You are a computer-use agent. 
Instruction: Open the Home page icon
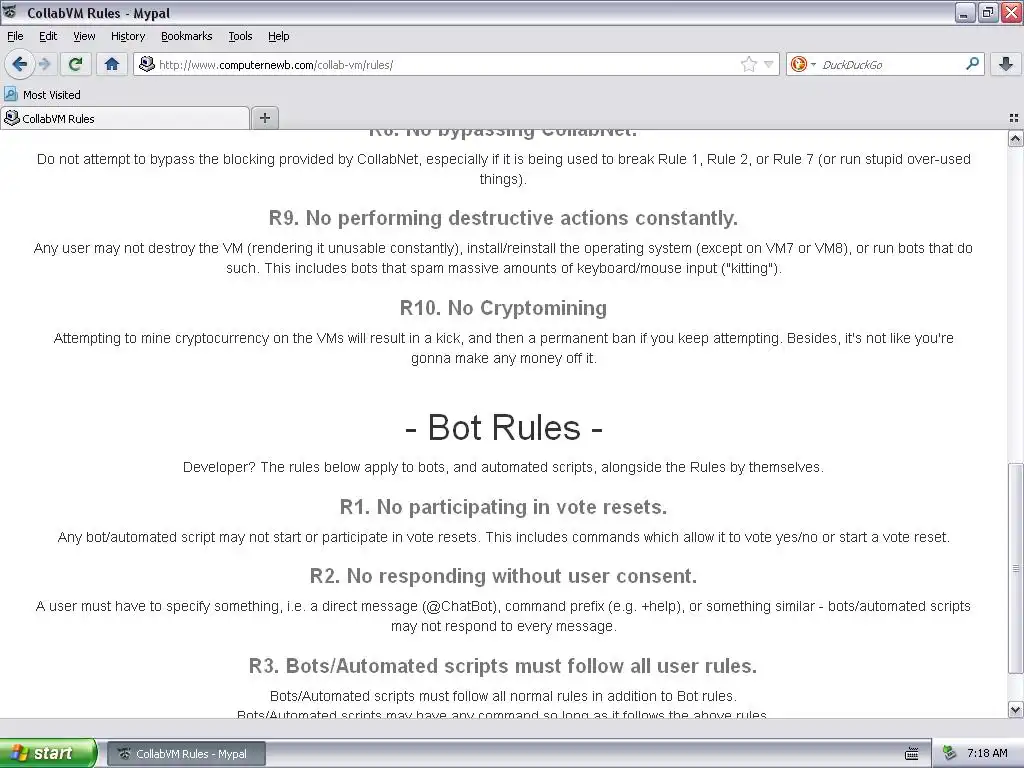(x=112, y=64)
